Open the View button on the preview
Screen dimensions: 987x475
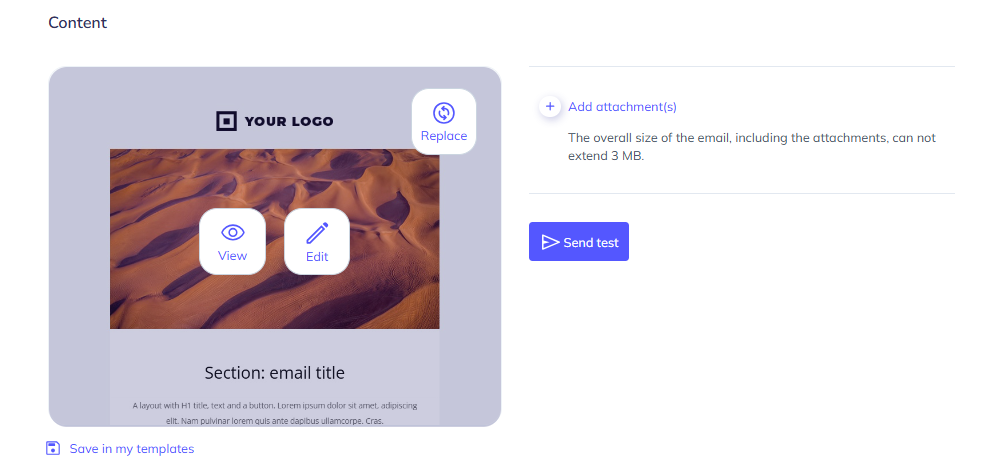pyautogui.click(x=232, y=242)
